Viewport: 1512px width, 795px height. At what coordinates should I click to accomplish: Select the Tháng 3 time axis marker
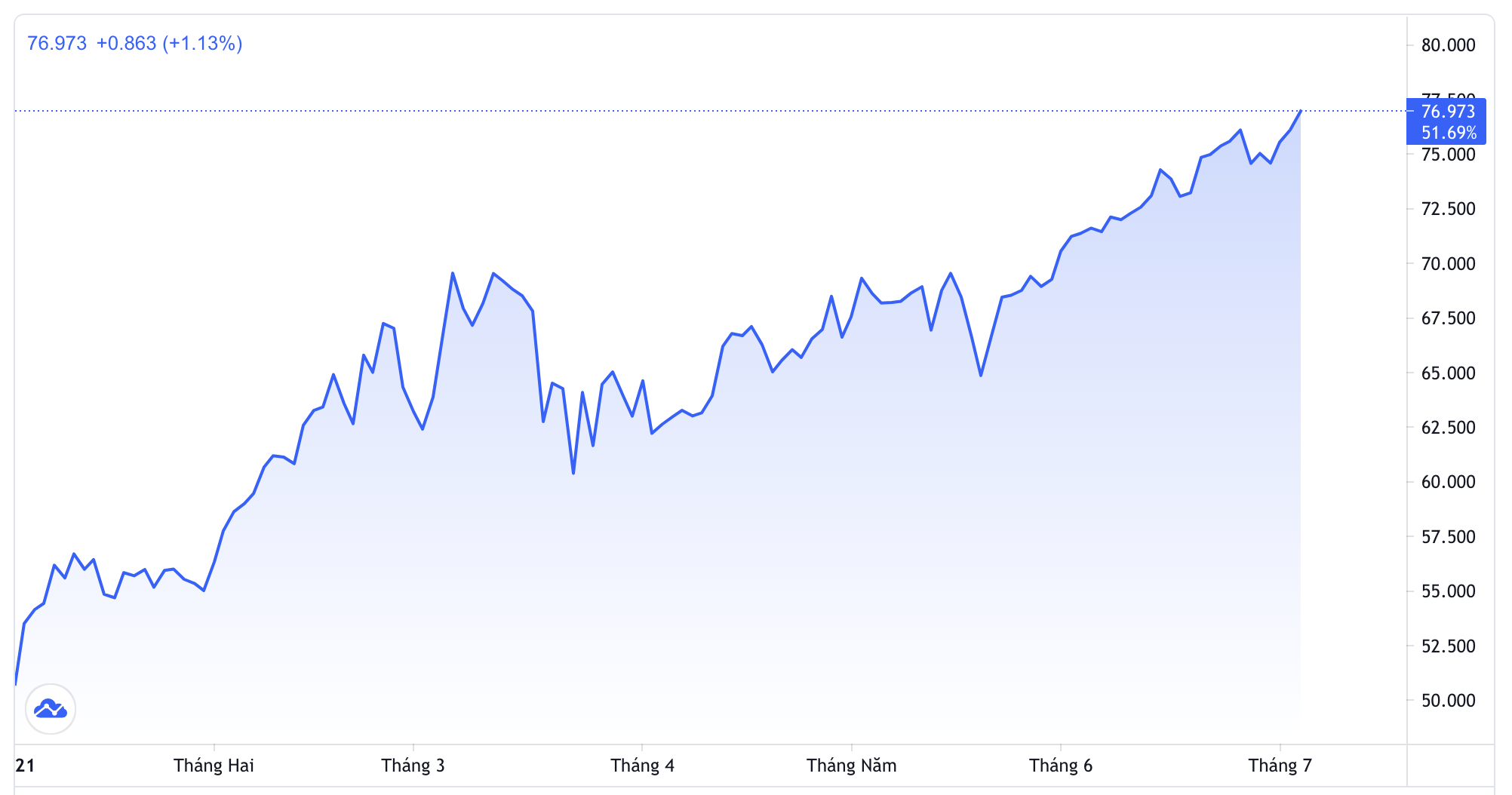pyautogui.click(x=413, y=766)
